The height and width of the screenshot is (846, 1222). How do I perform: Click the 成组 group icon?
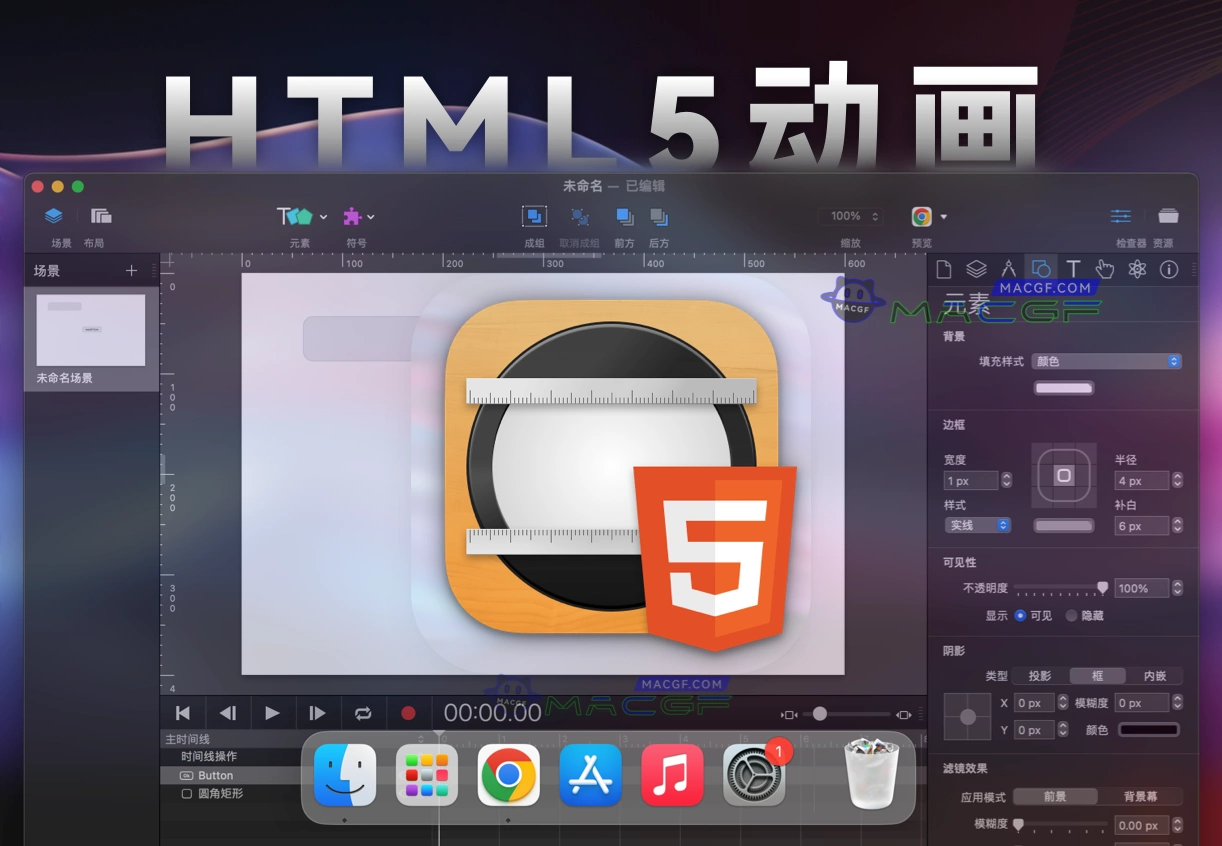tap(534, 216)
